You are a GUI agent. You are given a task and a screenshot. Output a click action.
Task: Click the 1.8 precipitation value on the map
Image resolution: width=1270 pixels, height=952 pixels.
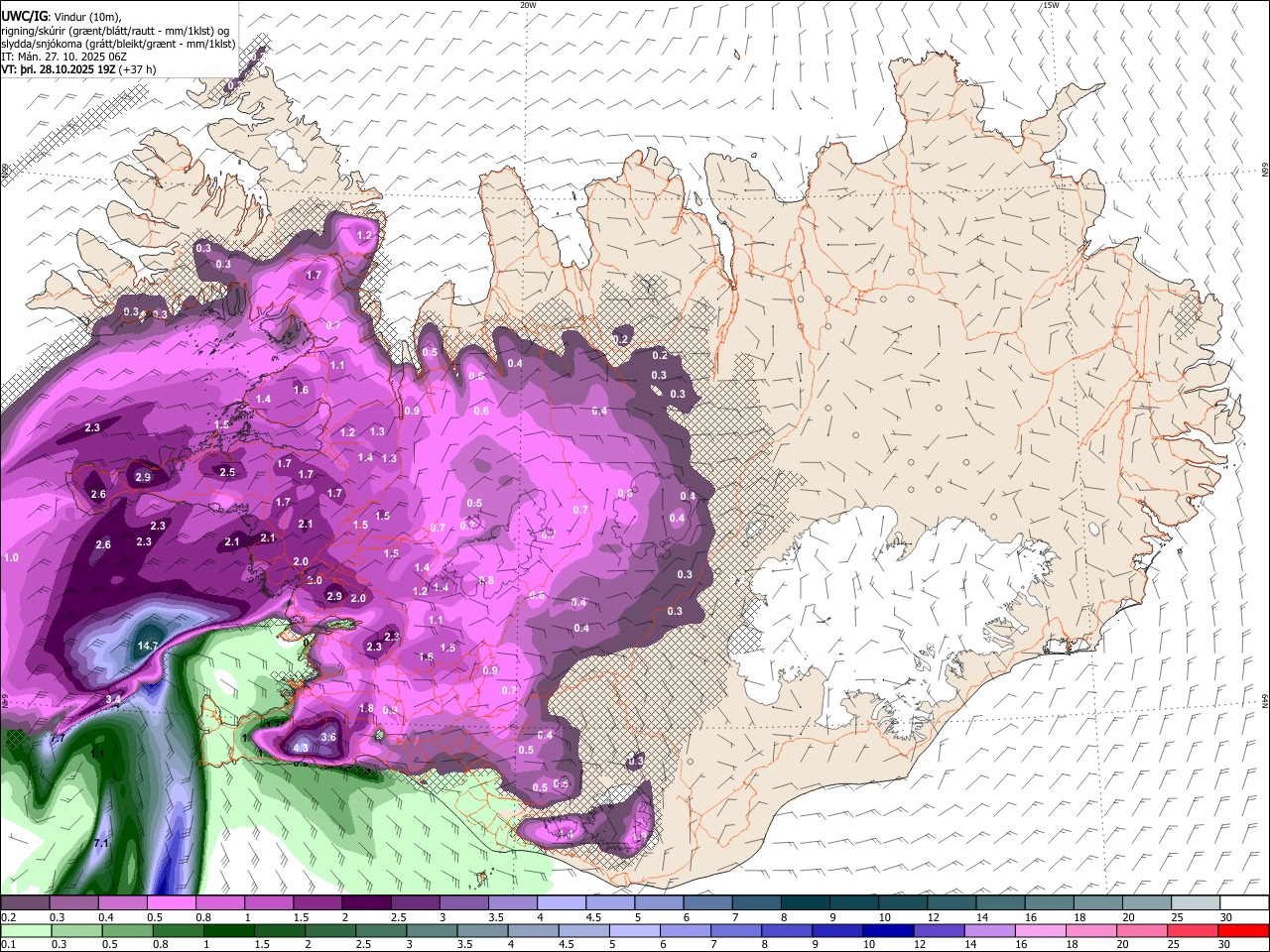(366, 708)
